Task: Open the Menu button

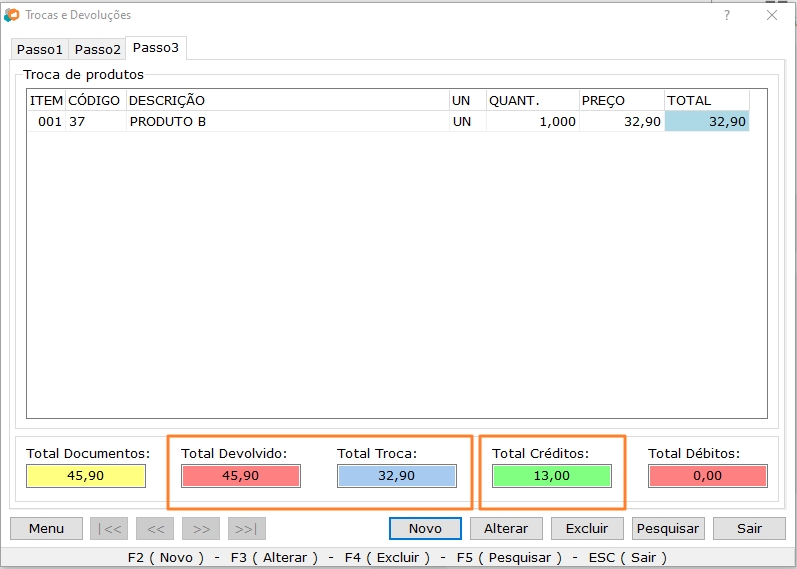Action: 46,529
